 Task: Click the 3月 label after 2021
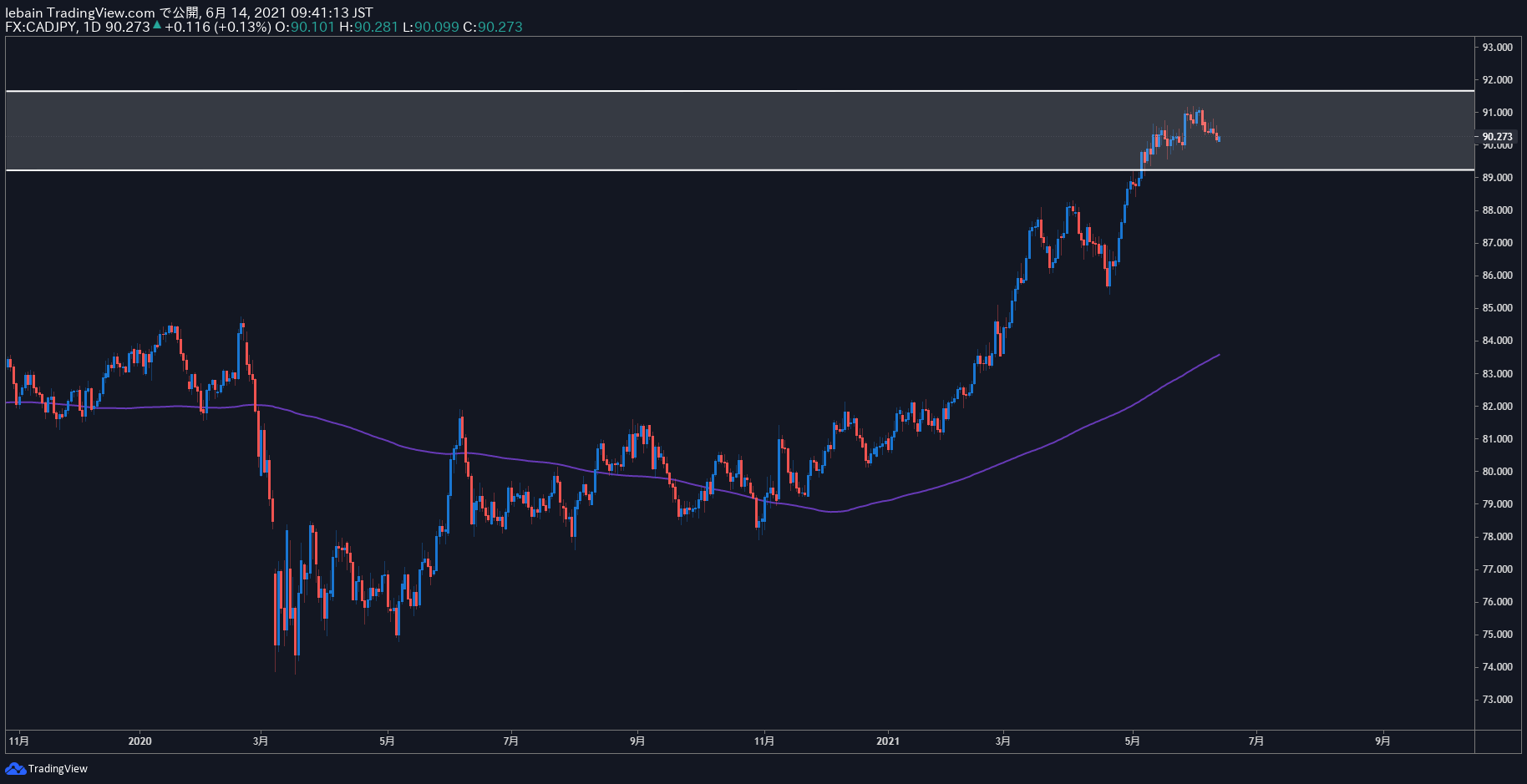click(1003, 741)
